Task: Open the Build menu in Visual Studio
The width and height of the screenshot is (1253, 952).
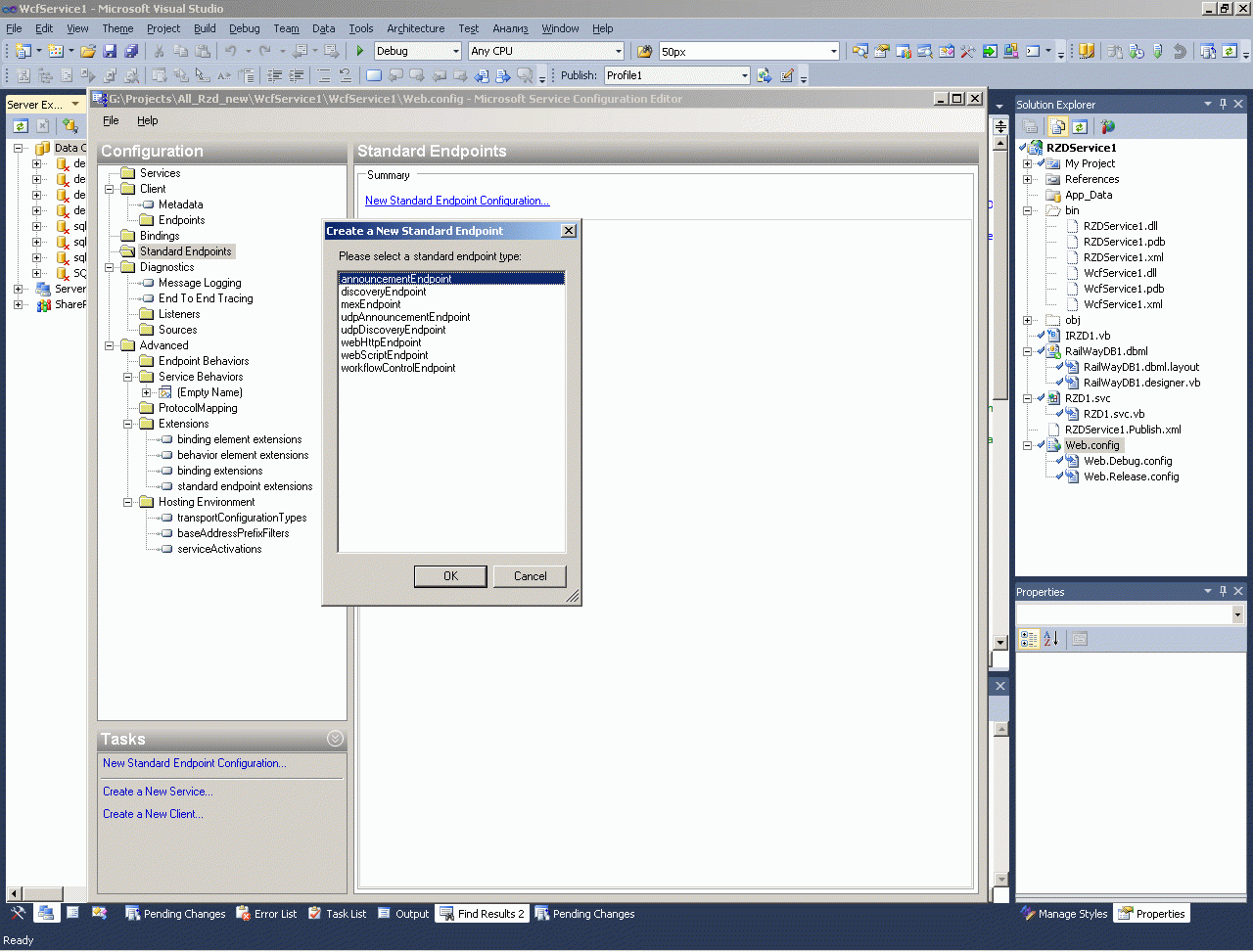Action: pyautogui.click(x=205, y=28)
